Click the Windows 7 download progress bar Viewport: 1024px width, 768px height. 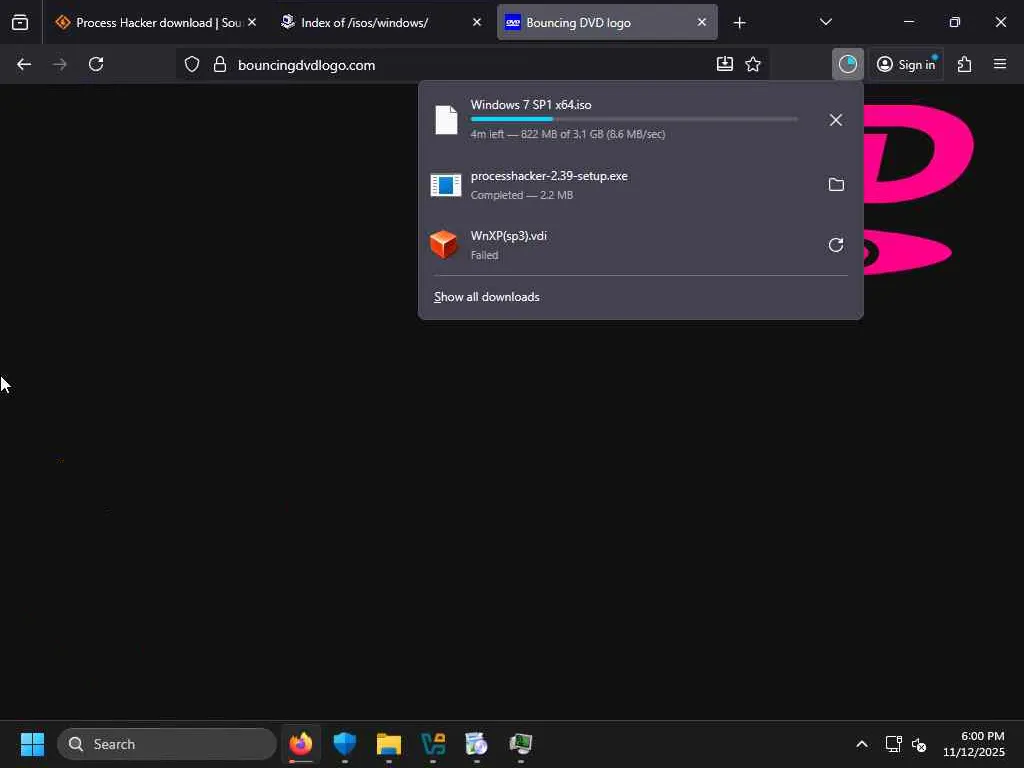pyautogui.click(x=634, y=120)
